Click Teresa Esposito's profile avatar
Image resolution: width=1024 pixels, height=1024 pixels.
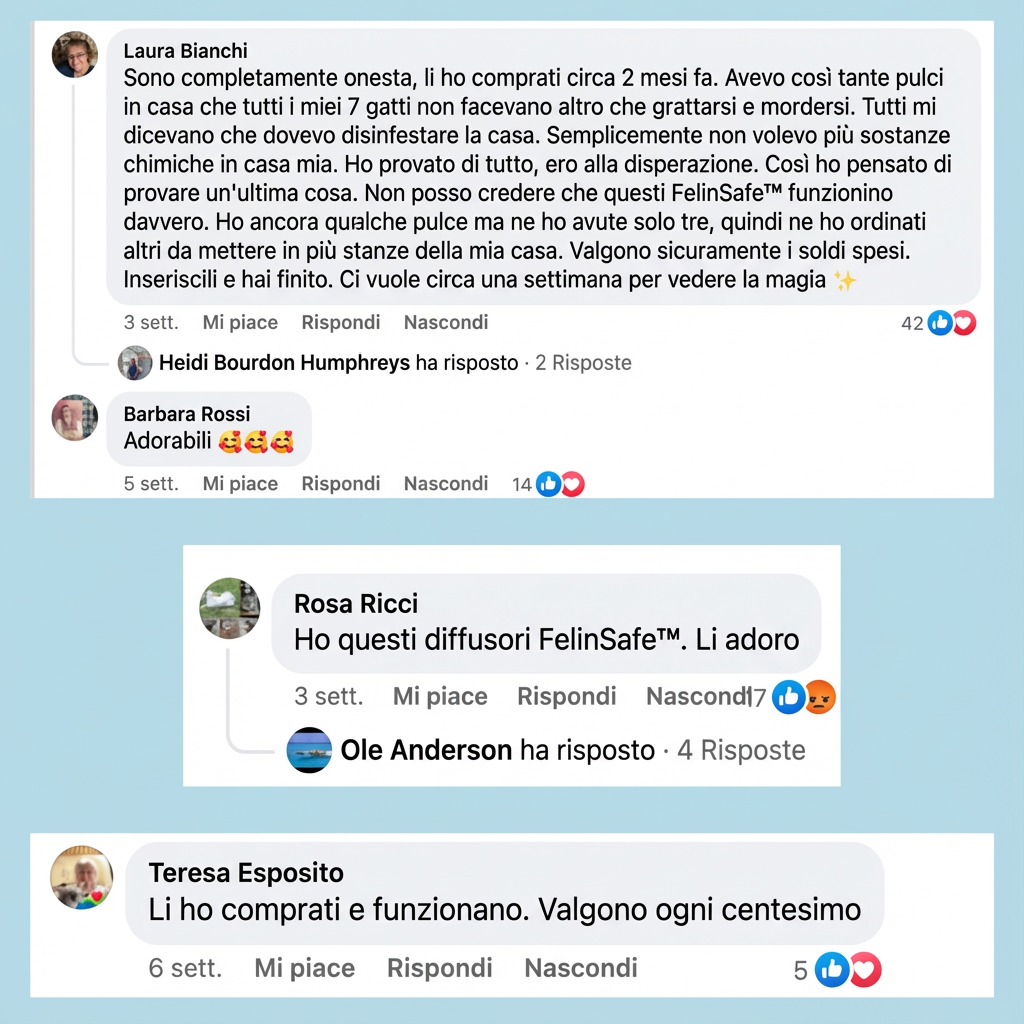[x=82, y=877]
